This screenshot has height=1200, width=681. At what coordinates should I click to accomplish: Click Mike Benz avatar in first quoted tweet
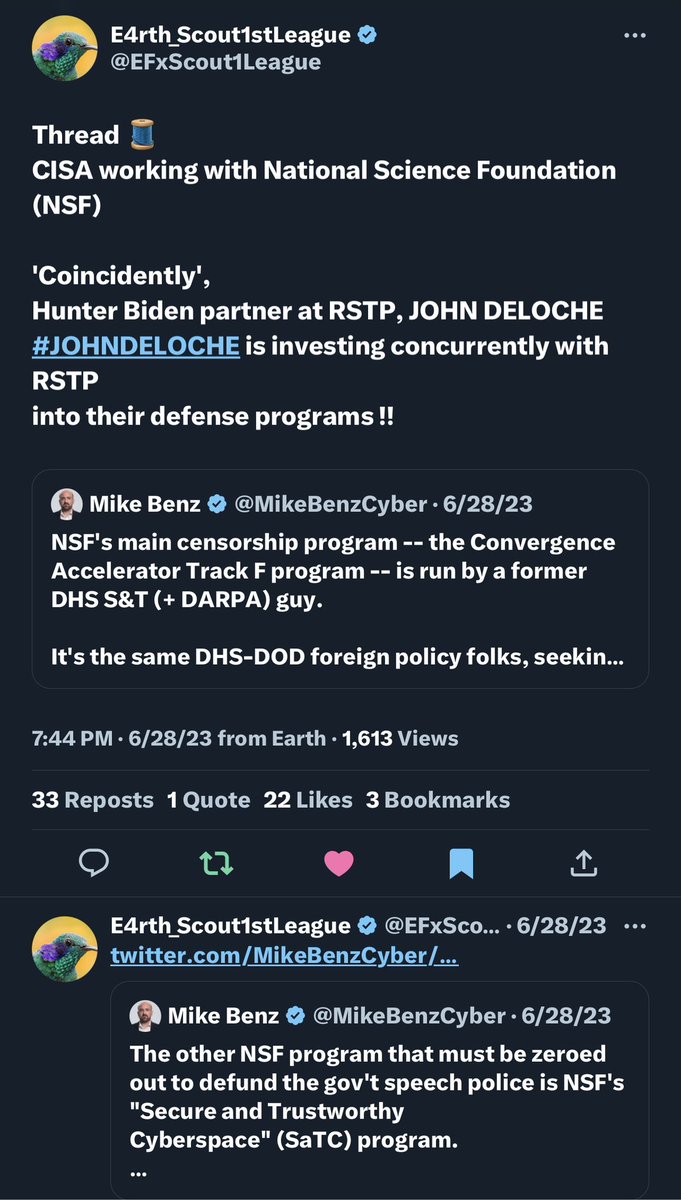67,504
